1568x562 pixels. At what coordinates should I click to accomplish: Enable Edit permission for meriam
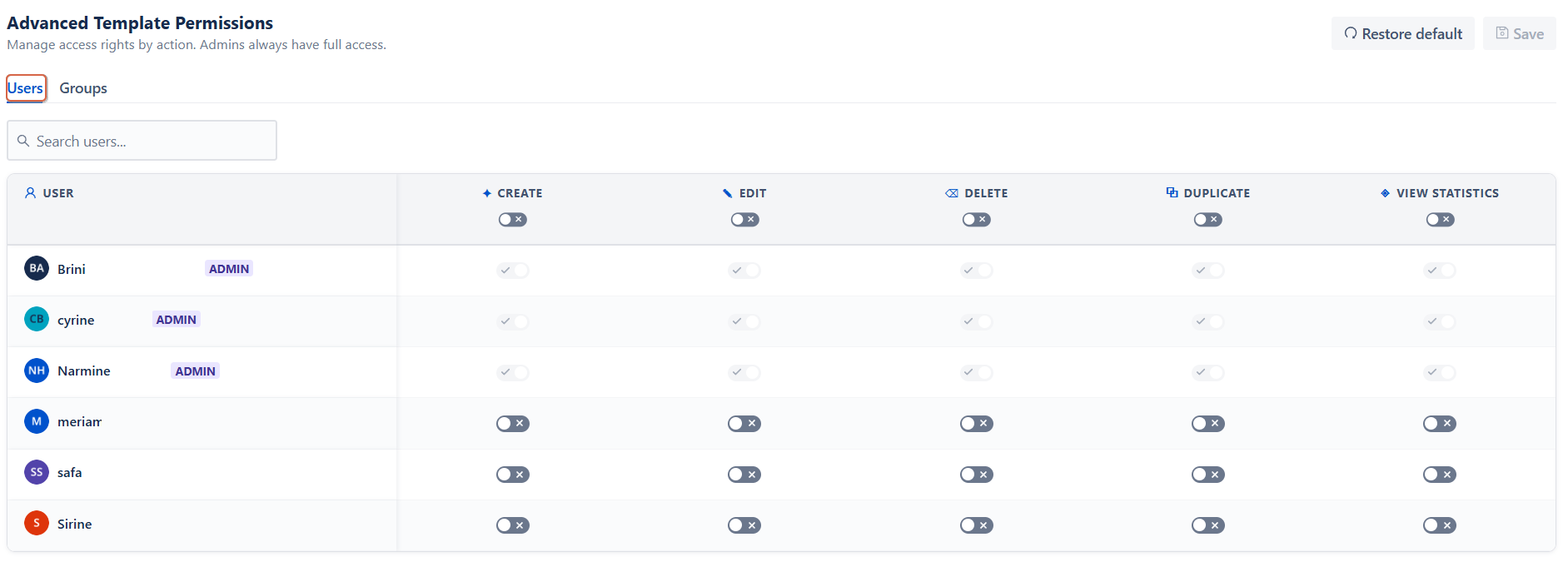click(744, 424)
